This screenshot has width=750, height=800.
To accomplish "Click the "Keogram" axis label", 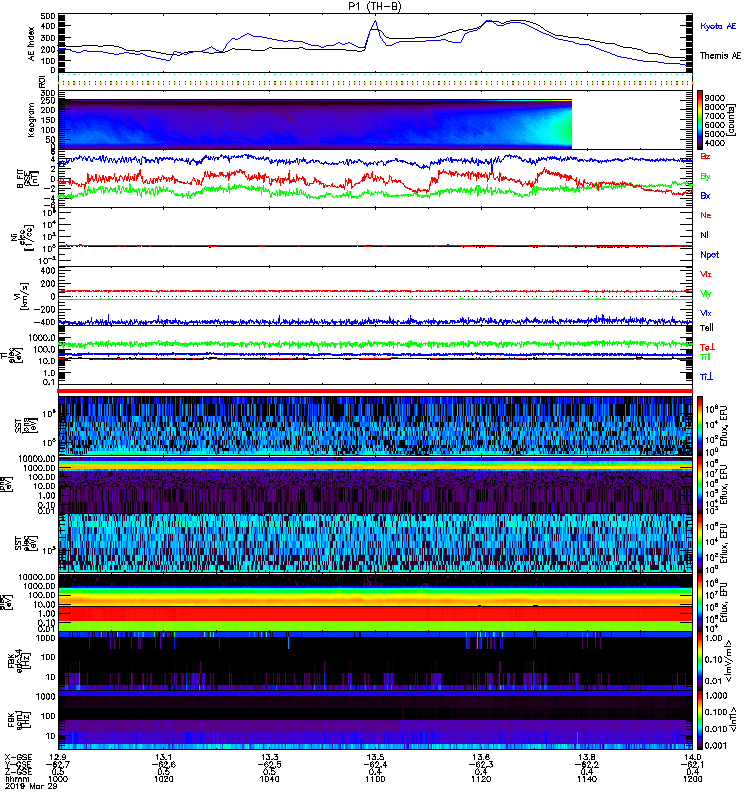I will [31, 119].
